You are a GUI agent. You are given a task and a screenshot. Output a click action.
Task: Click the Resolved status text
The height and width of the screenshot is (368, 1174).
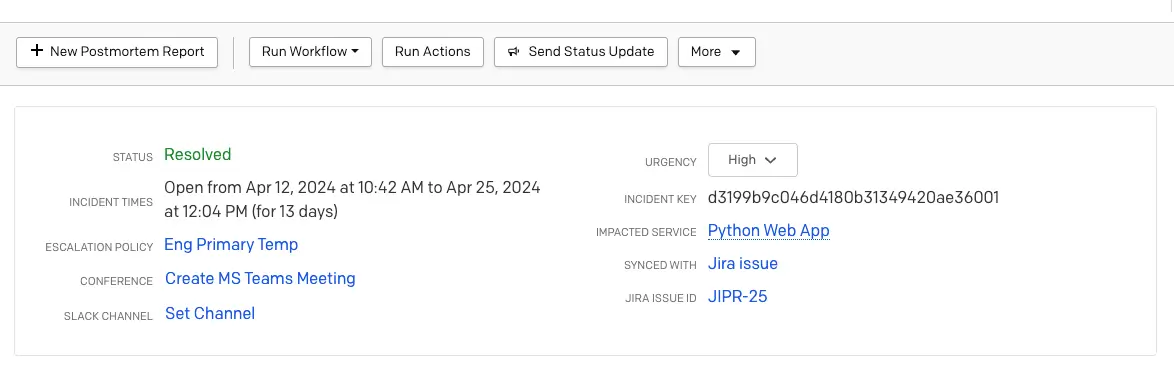pyautogui.click(x=198, y=154)
